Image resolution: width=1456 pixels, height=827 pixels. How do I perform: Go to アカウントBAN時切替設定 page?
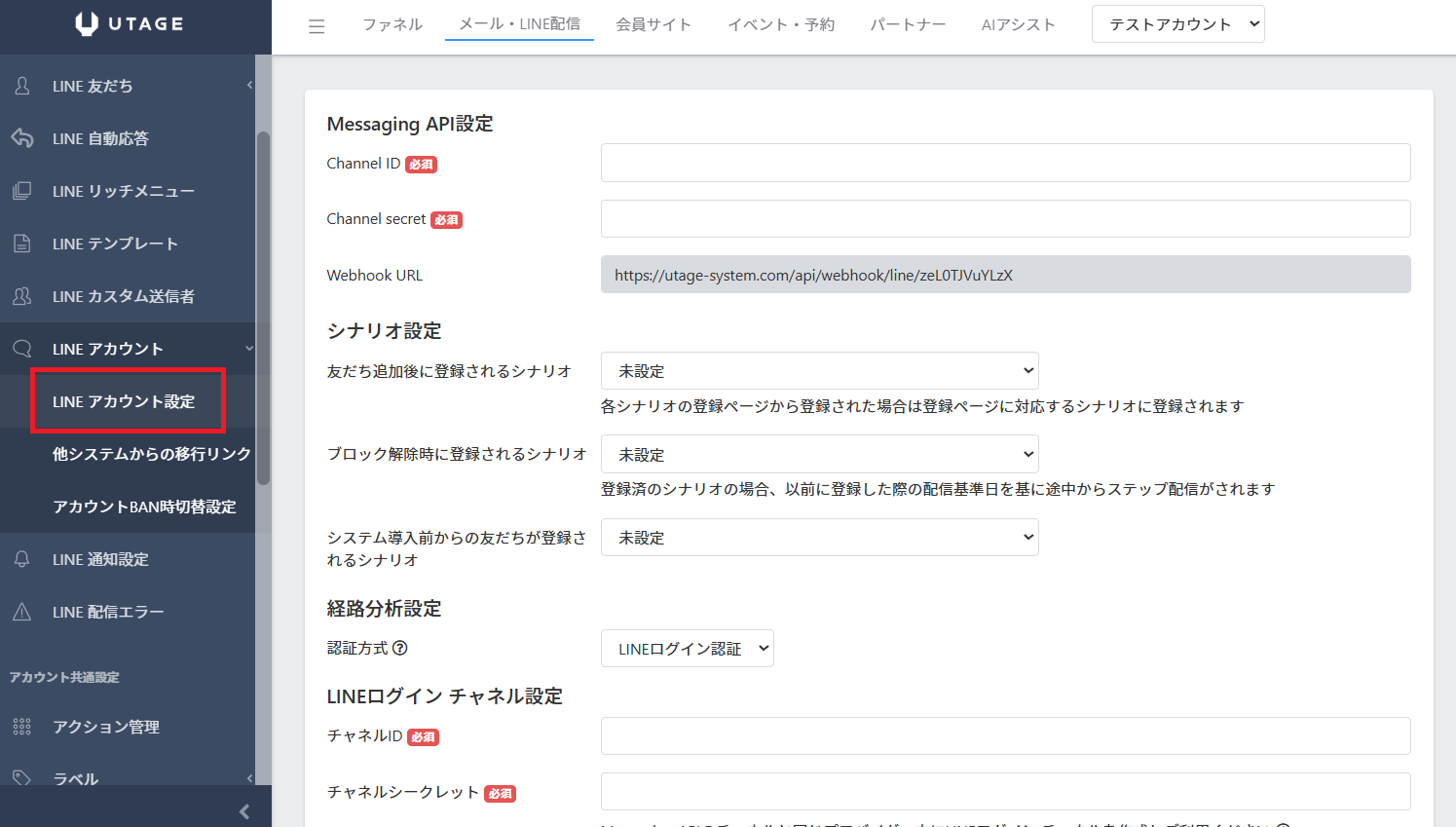(x=144, y=507)
